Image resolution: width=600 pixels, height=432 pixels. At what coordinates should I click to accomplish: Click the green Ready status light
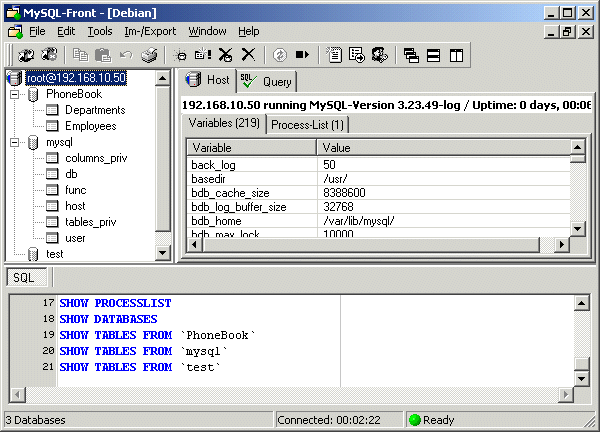click(415, 420)
